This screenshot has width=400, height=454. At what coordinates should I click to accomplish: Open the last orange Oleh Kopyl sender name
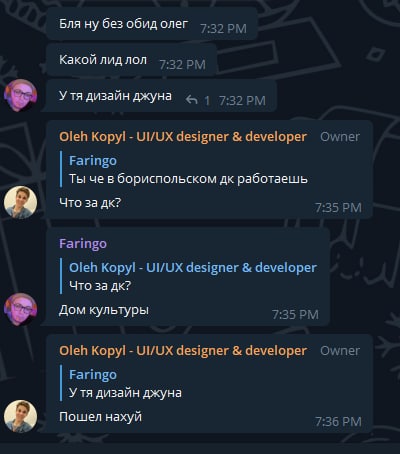(183, 351)
